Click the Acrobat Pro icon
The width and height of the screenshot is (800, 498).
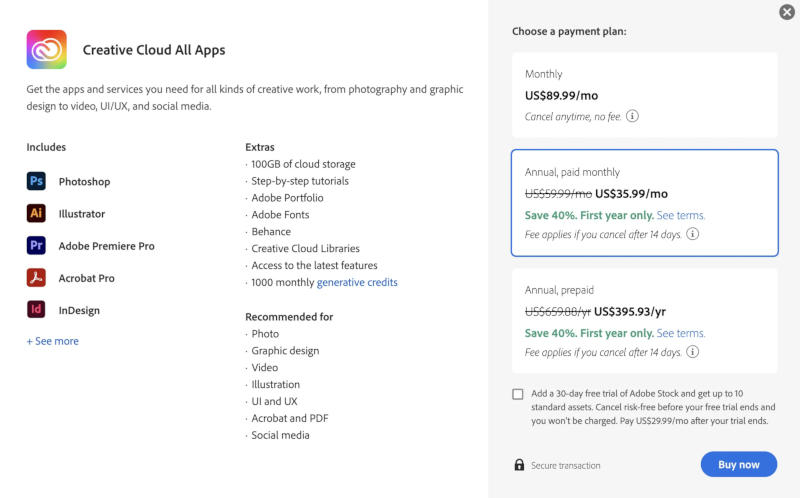click(36, 278)
